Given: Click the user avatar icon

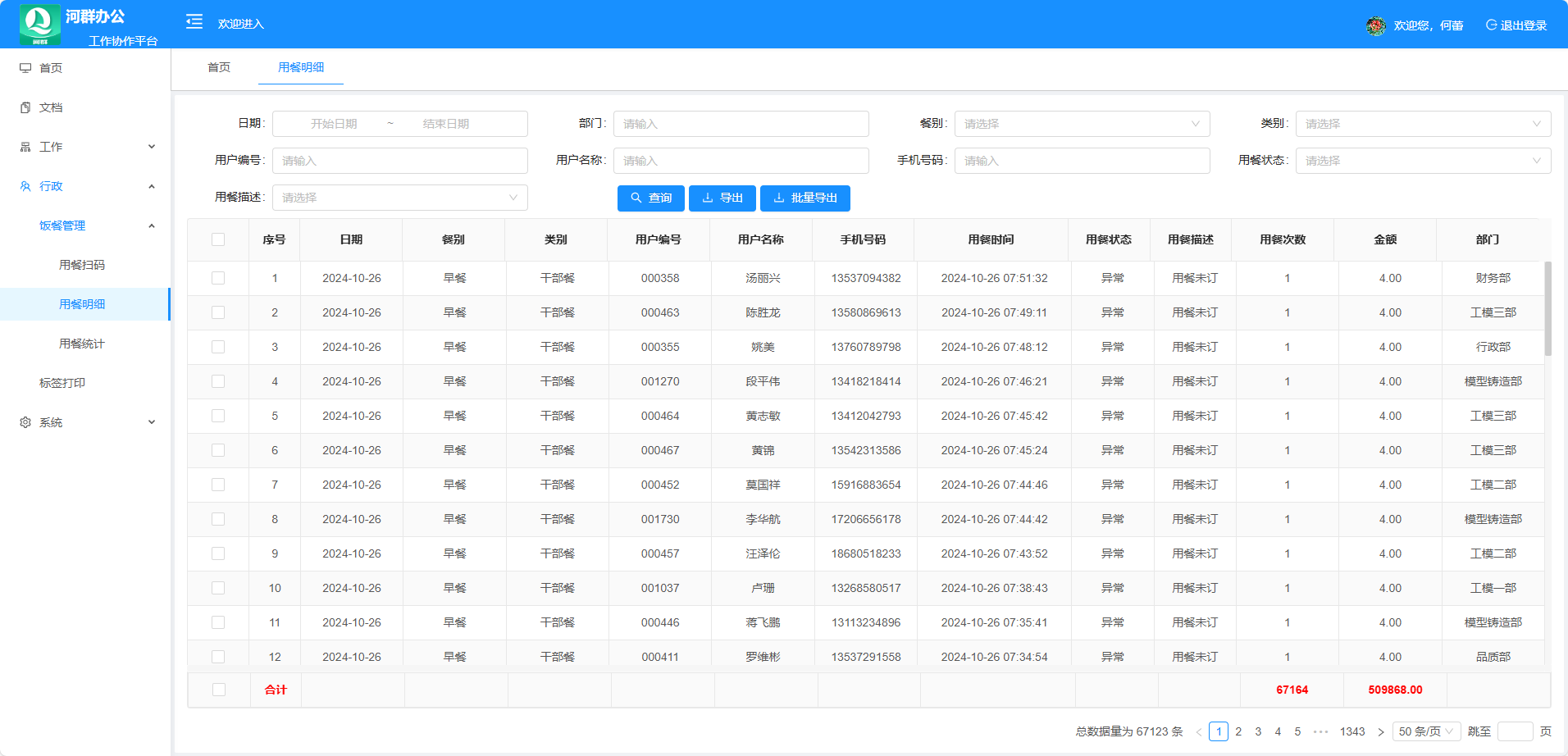Looking at the screenshot, I should pyautogui.click(x=1375, y=25).
